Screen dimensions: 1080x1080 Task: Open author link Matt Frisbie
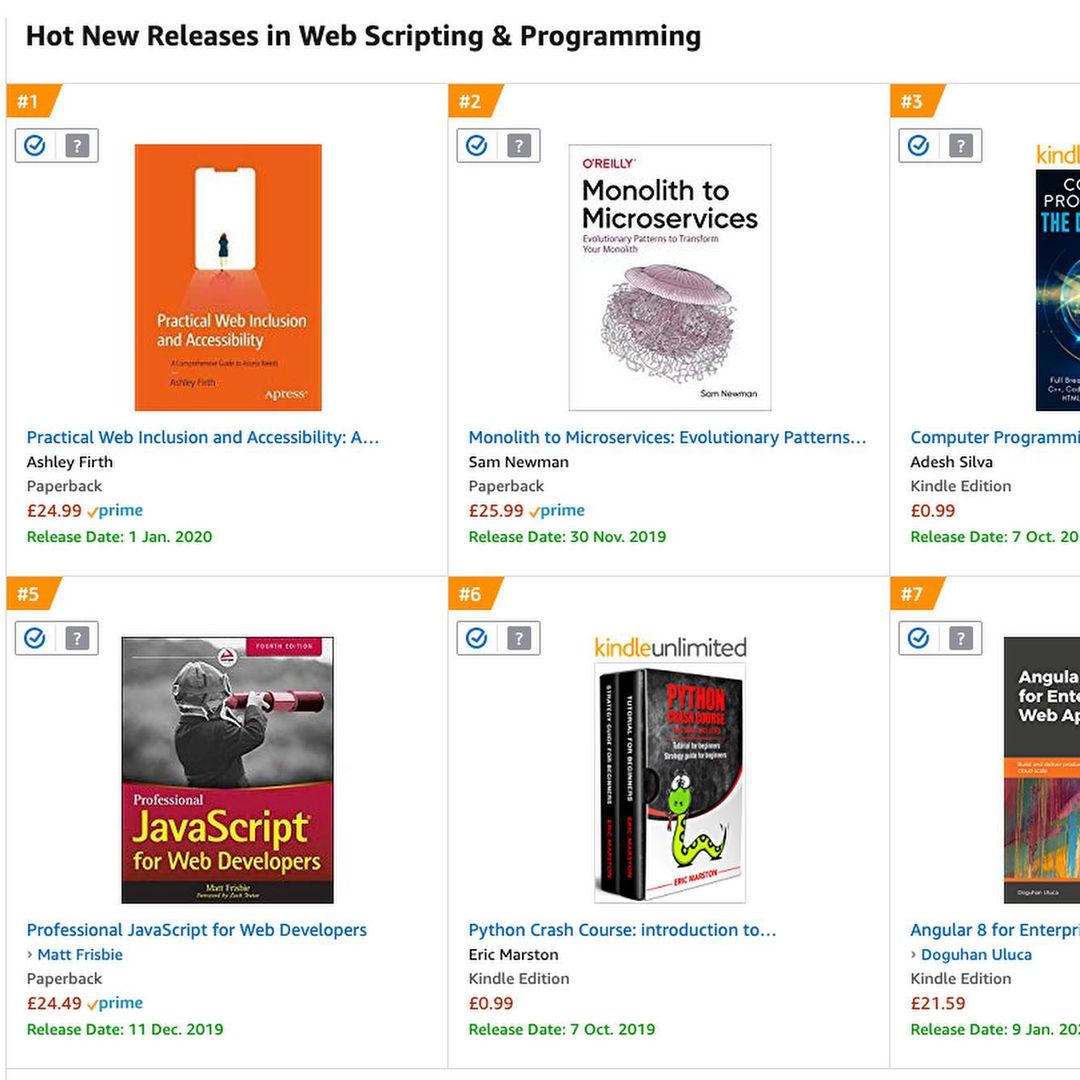click(x=80, y=955)
